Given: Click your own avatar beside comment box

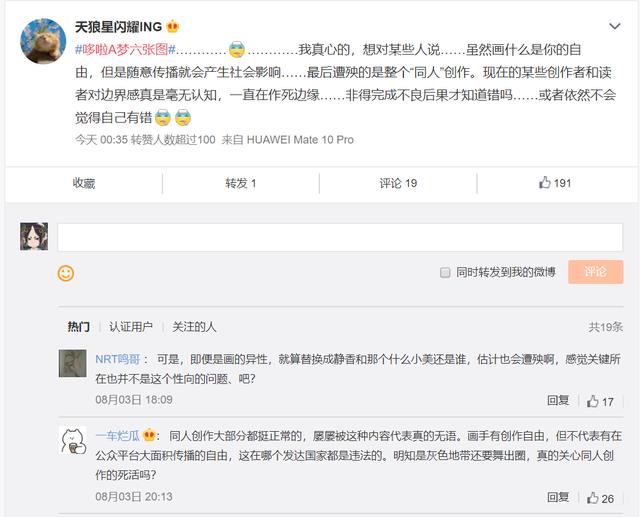Looking at the screenshot, I should click(35, 236).
